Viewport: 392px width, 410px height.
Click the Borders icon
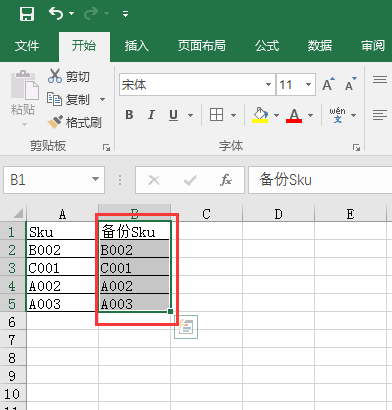click(217, 115)
